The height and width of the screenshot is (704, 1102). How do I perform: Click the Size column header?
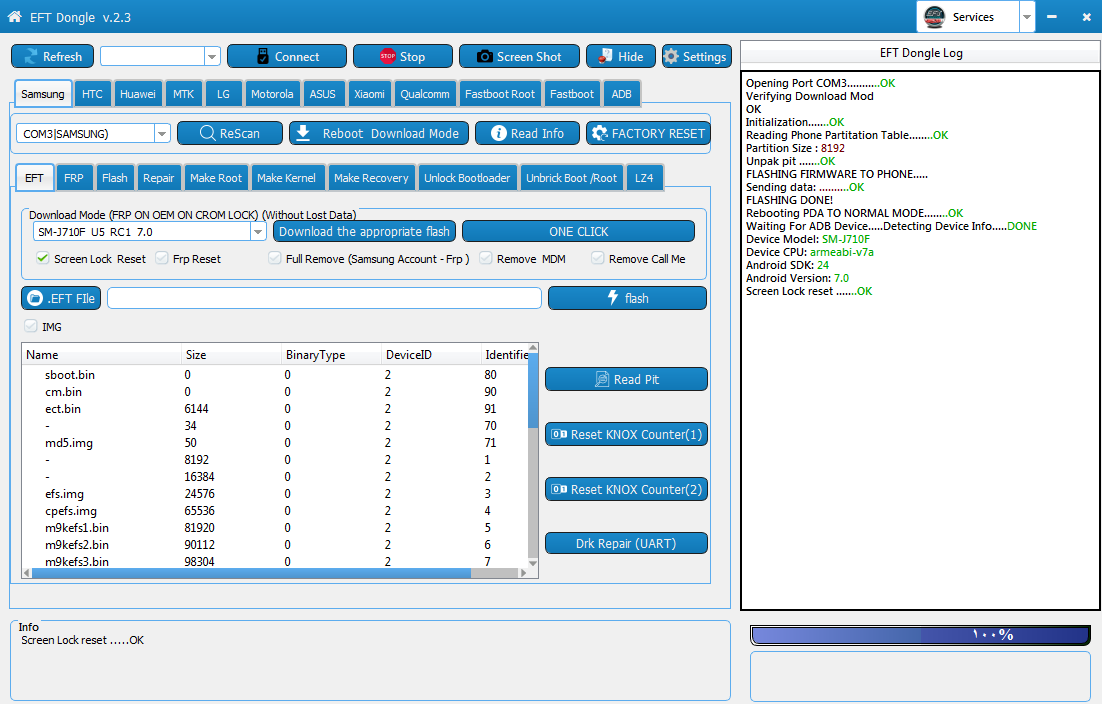click(x=231, y=355)
